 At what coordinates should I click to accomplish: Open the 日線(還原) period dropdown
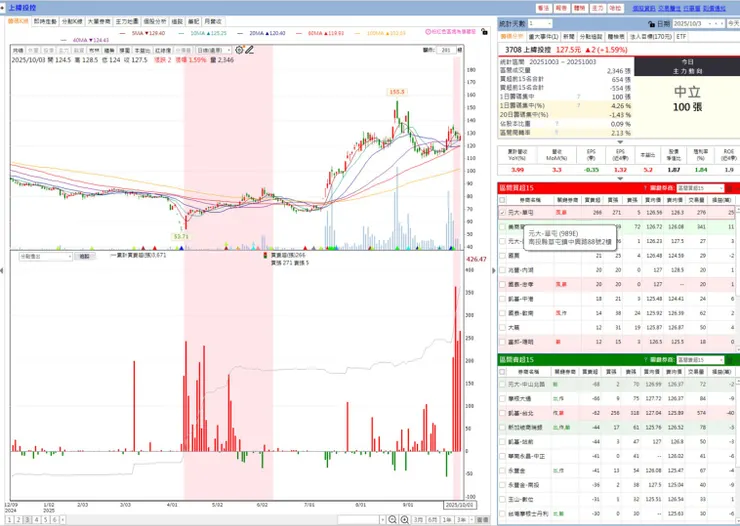[214, 50]
